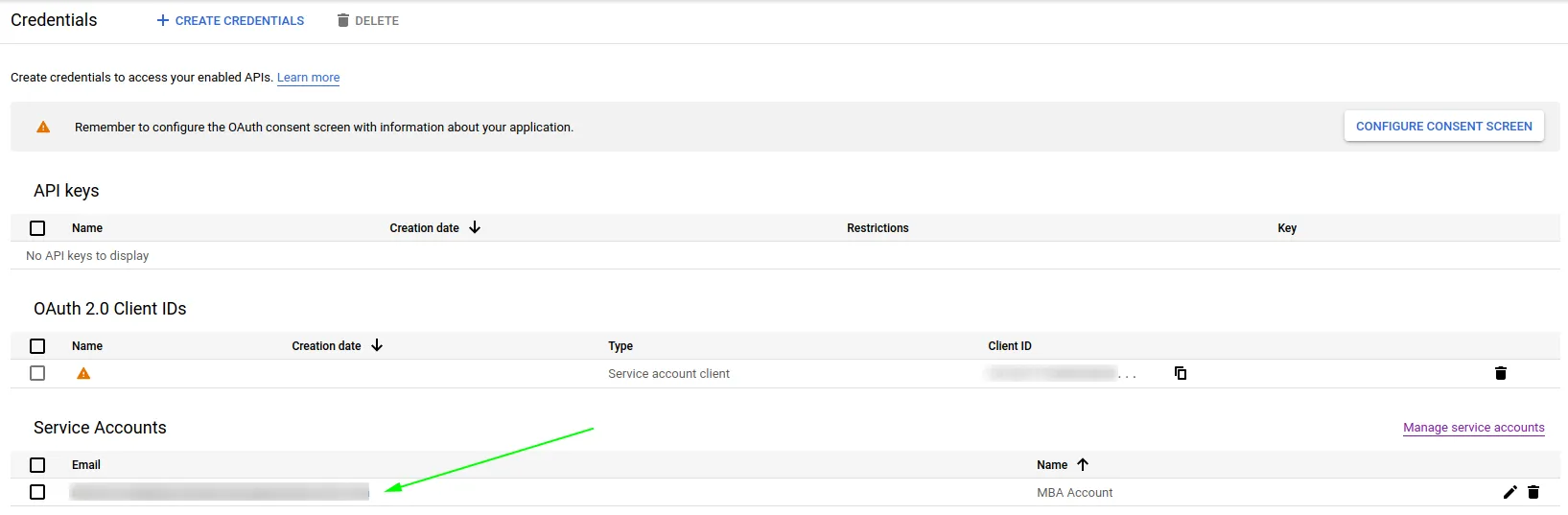The width and height of the screenshot is (1568, 515).
Task: Copy the OAuth Client ID
Action: pos(1181,373)
